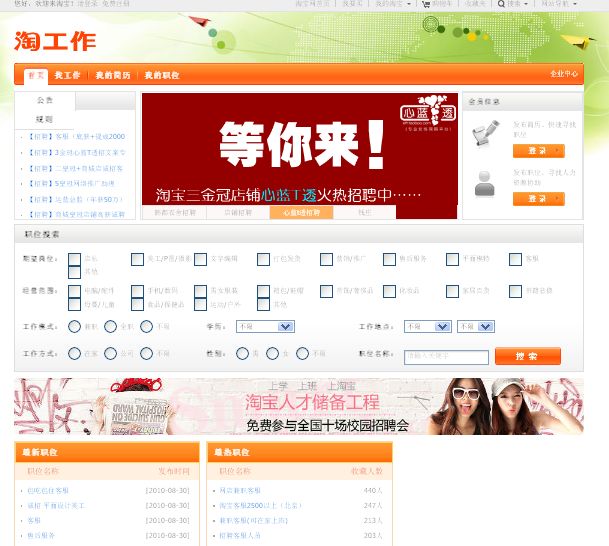This screenshot has width=609, height=546.
Task: Check 其他 under the 期望岗位 row
Action: [x=74, y=272]
